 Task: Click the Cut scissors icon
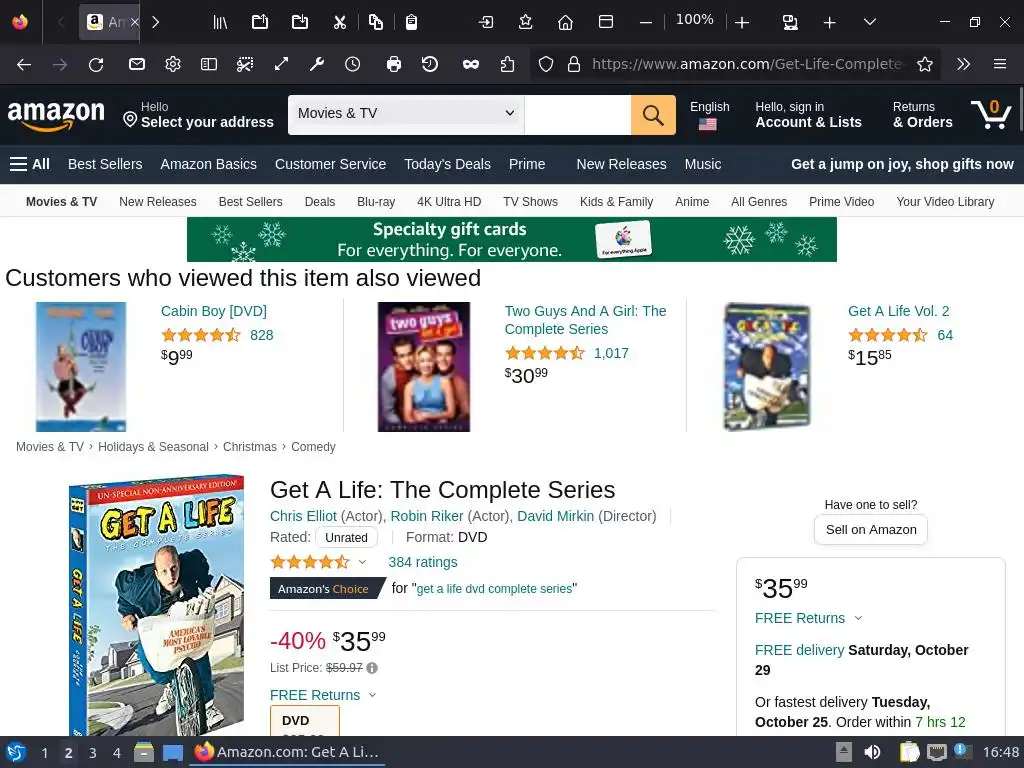point(340,22)
